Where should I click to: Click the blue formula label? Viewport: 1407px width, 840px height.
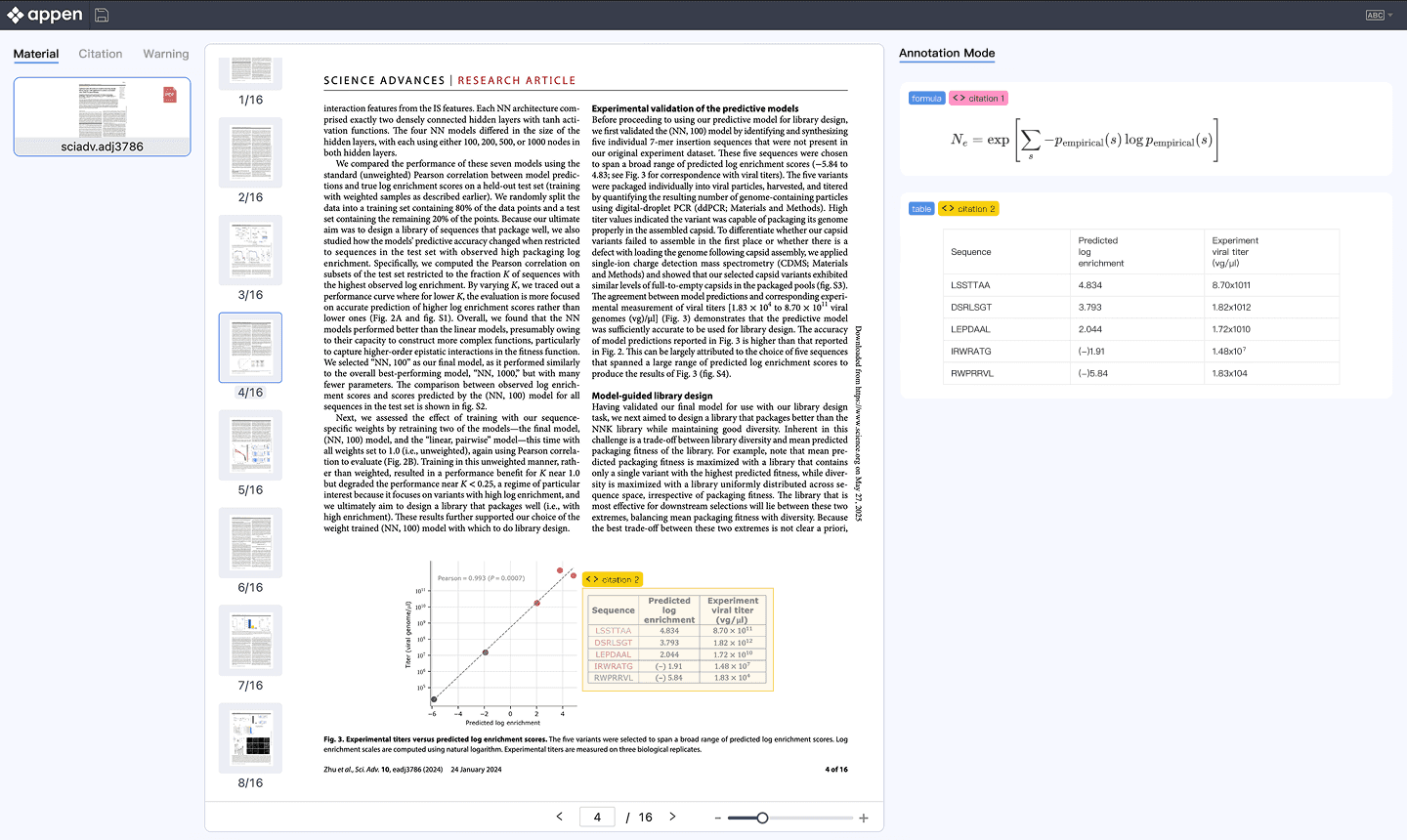(x=926, y=99)
